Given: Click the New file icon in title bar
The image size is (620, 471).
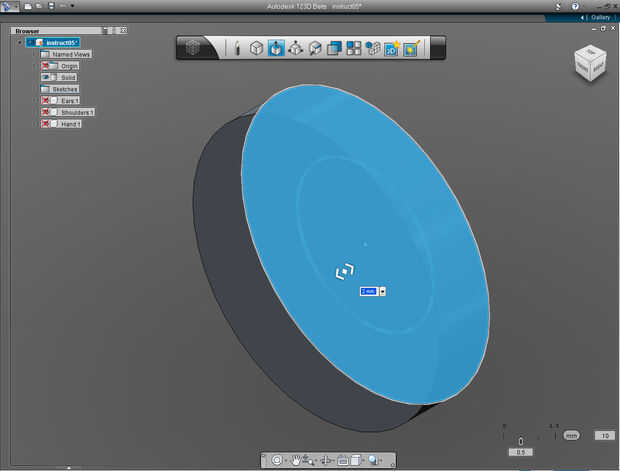Looking at the screenshot, I should (x=28, y=6).
